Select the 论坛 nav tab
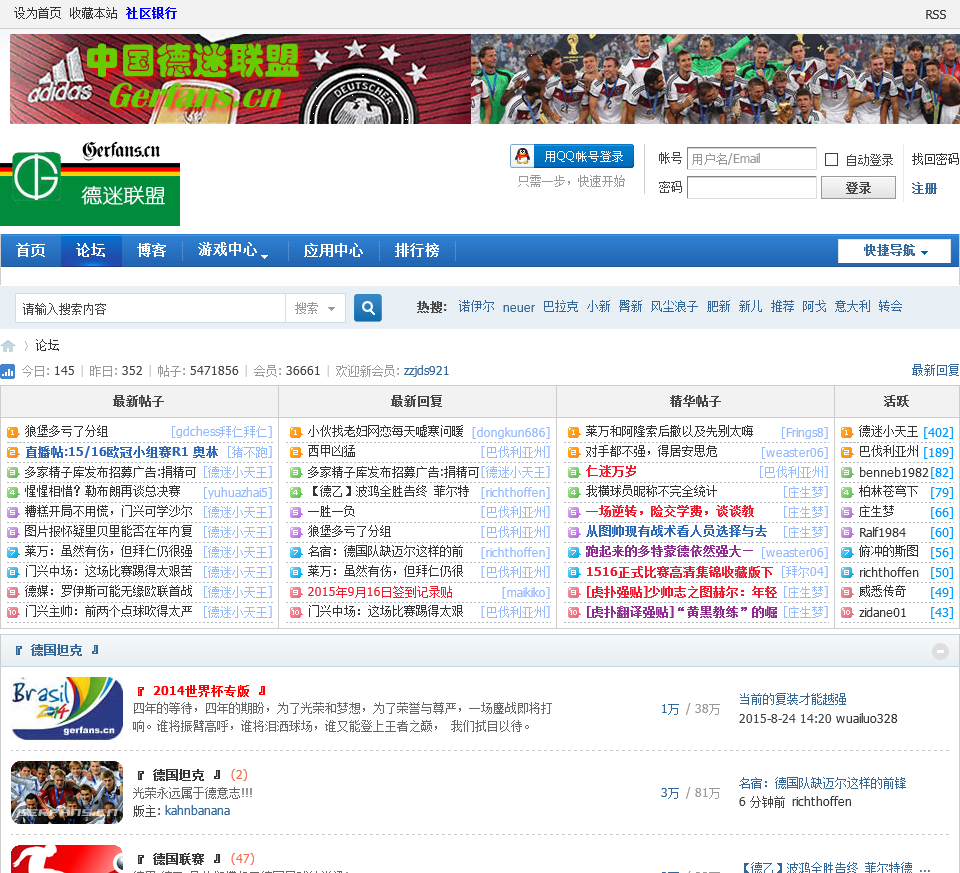 pyautogui.click(x=91, y=250)
